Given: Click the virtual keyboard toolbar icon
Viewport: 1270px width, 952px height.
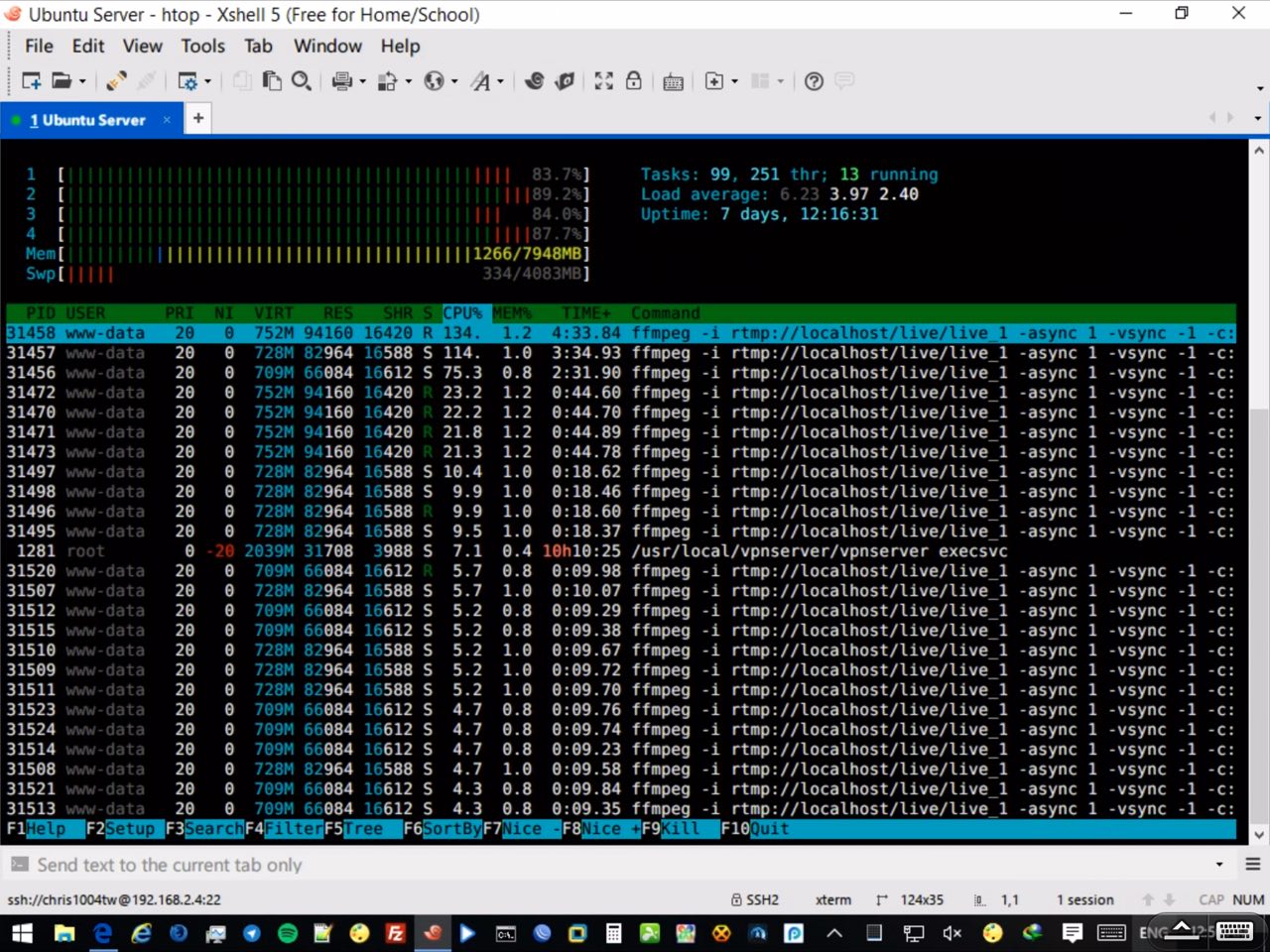Looking at the screenshot, I should (673, 81).
